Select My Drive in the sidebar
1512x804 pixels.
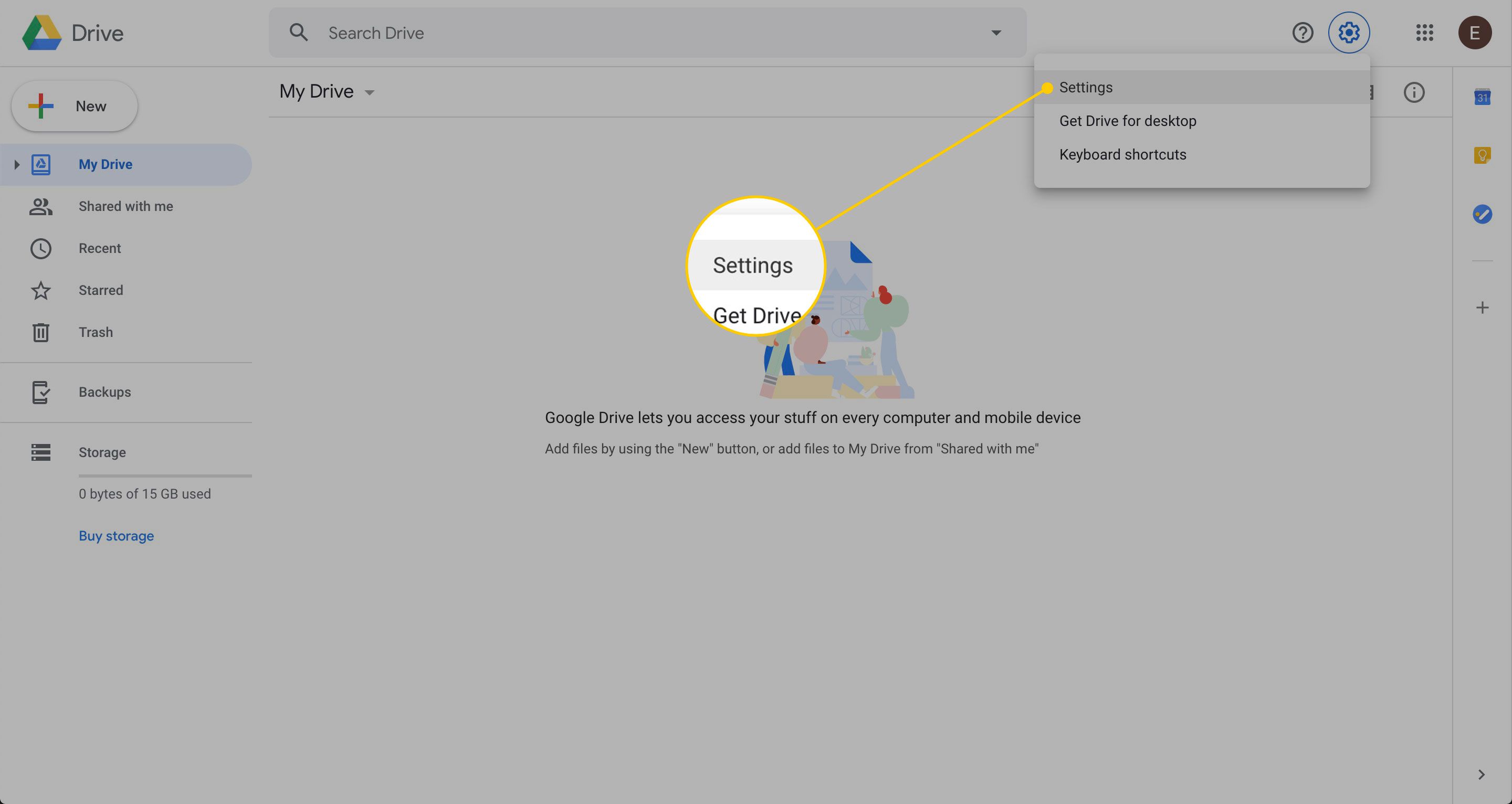pyautogui.click(x=125, y=165)
